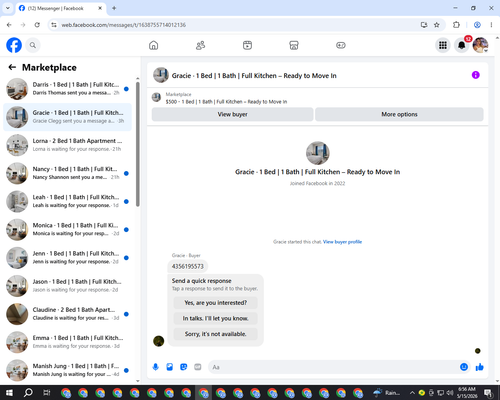Open the Gaming controller icon

point(341,45)
